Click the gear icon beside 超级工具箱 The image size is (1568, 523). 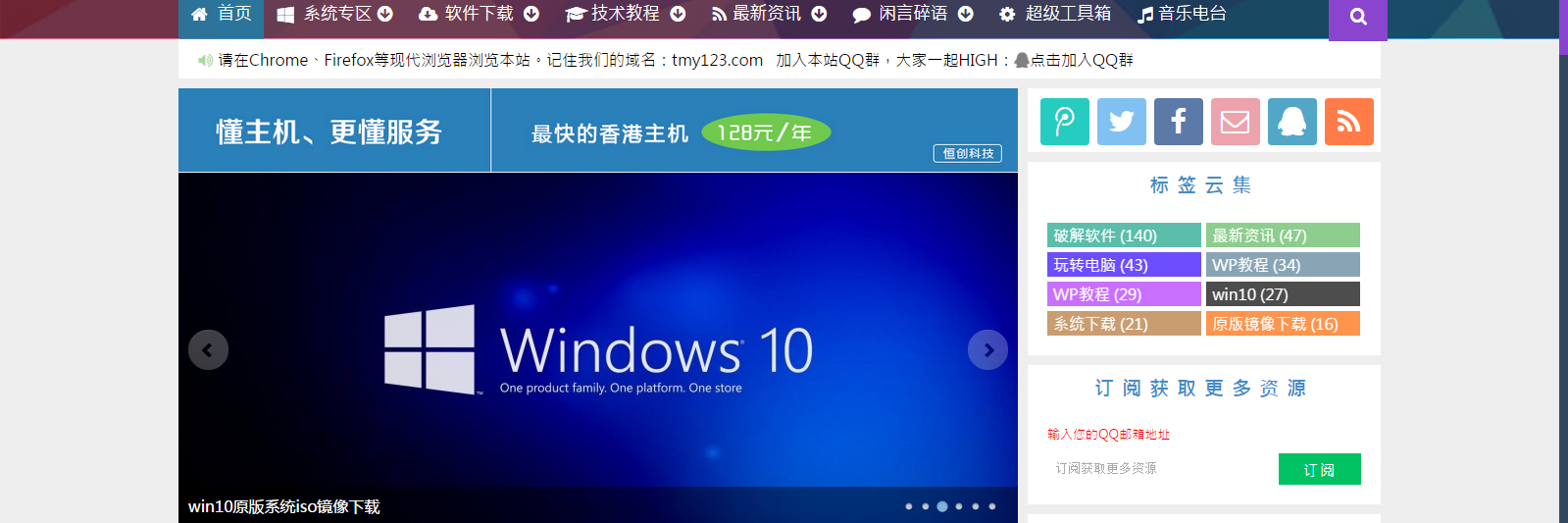pos(1007,14)
